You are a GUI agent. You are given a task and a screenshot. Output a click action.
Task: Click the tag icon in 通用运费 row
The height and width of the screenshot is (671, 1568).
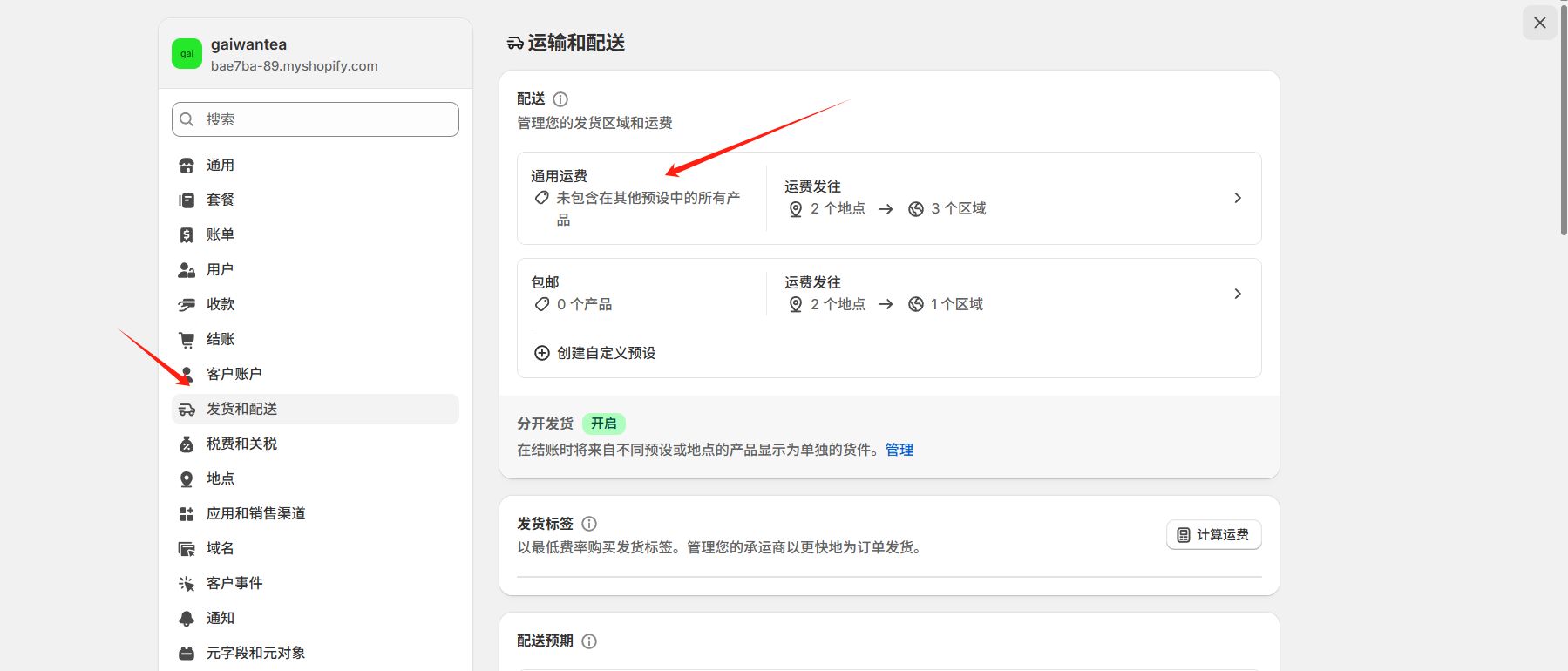542,198
